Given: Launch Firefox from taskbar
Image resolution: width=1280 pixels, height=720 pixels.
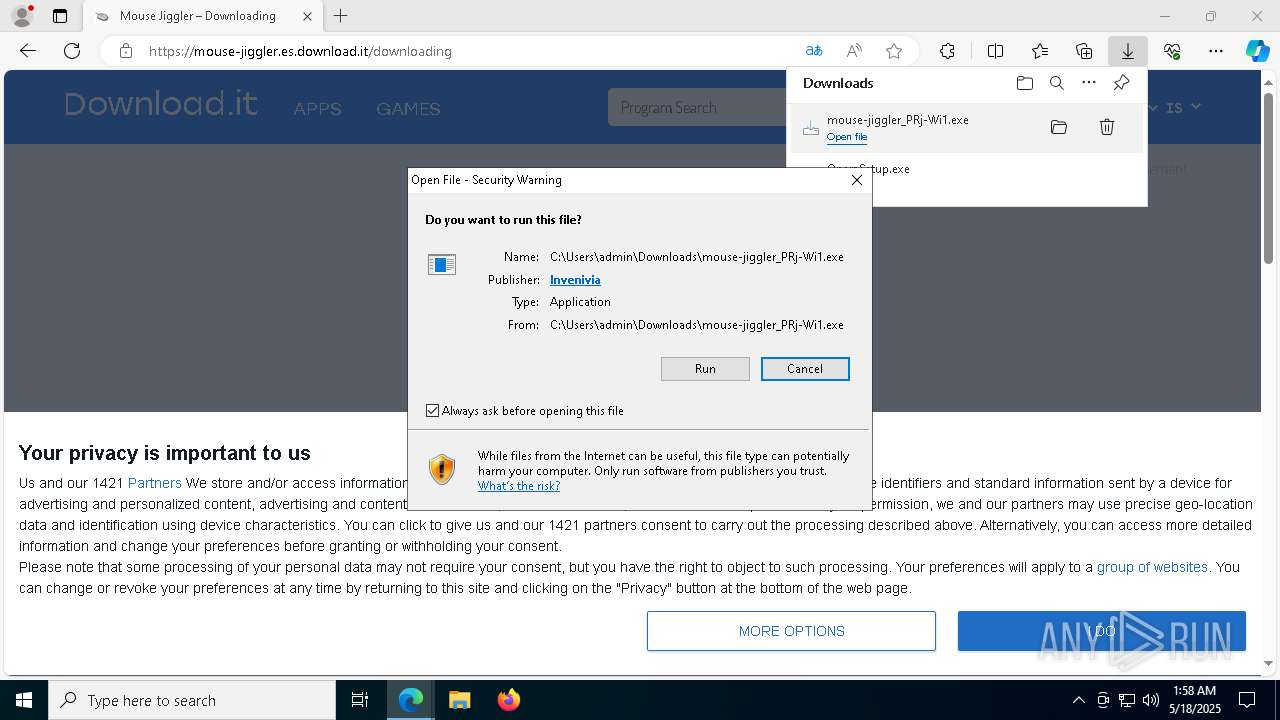Looking at the screenshot, I should point(508,700).
